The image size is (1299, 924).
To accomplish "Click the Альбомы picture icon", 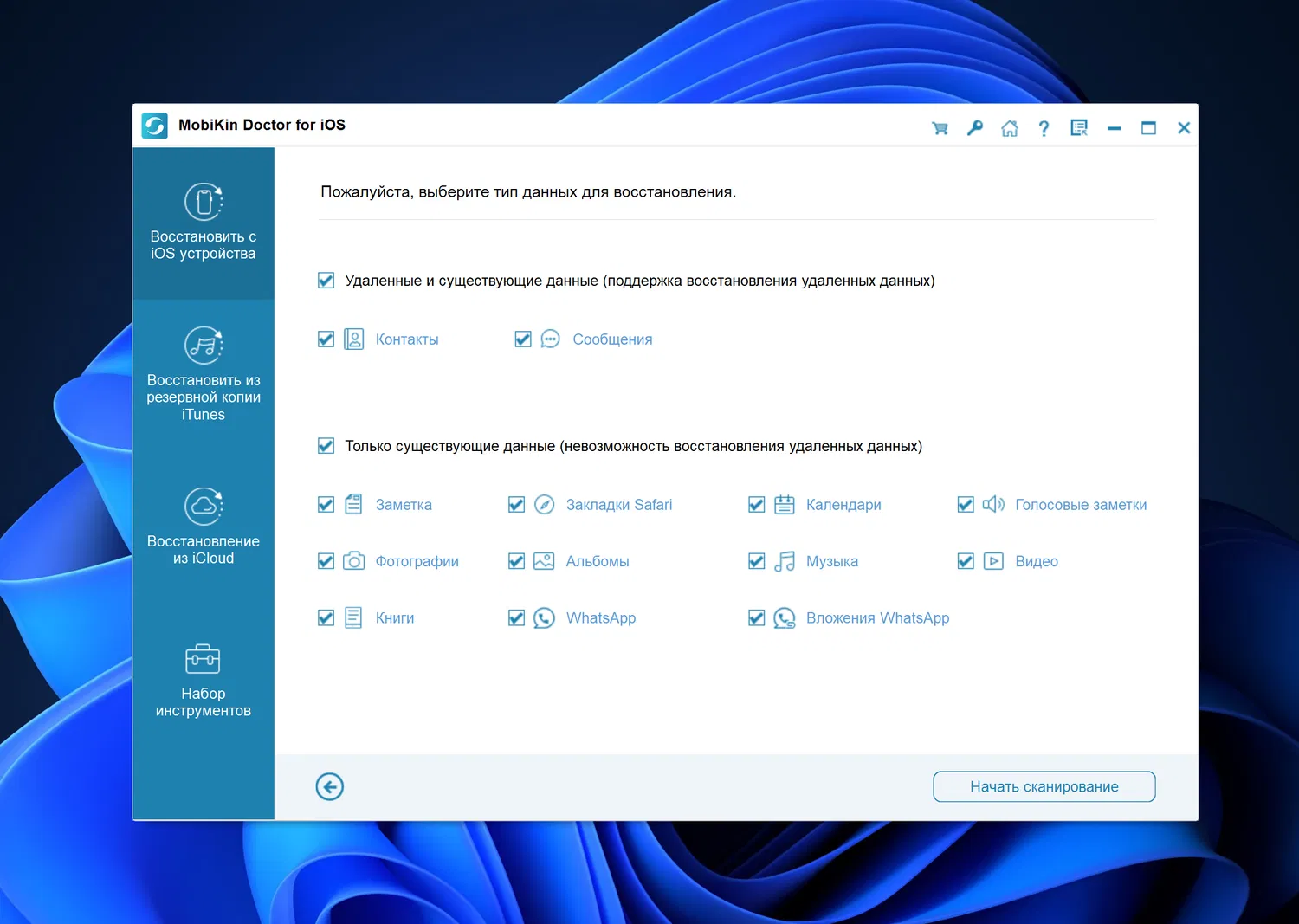I will click(x=544, y=561).
